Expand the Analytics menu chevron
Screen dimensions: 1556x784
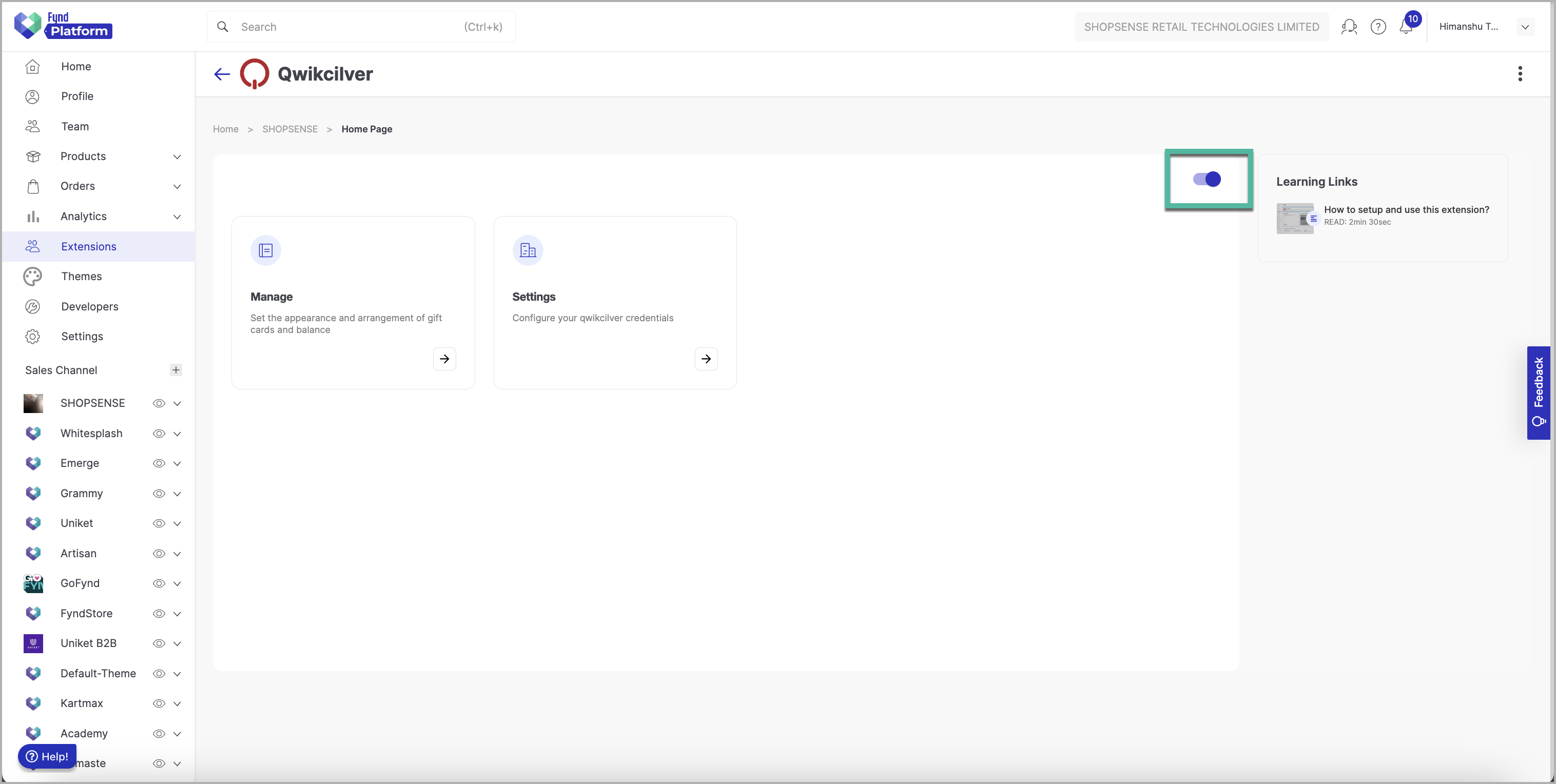click(177, 216)
